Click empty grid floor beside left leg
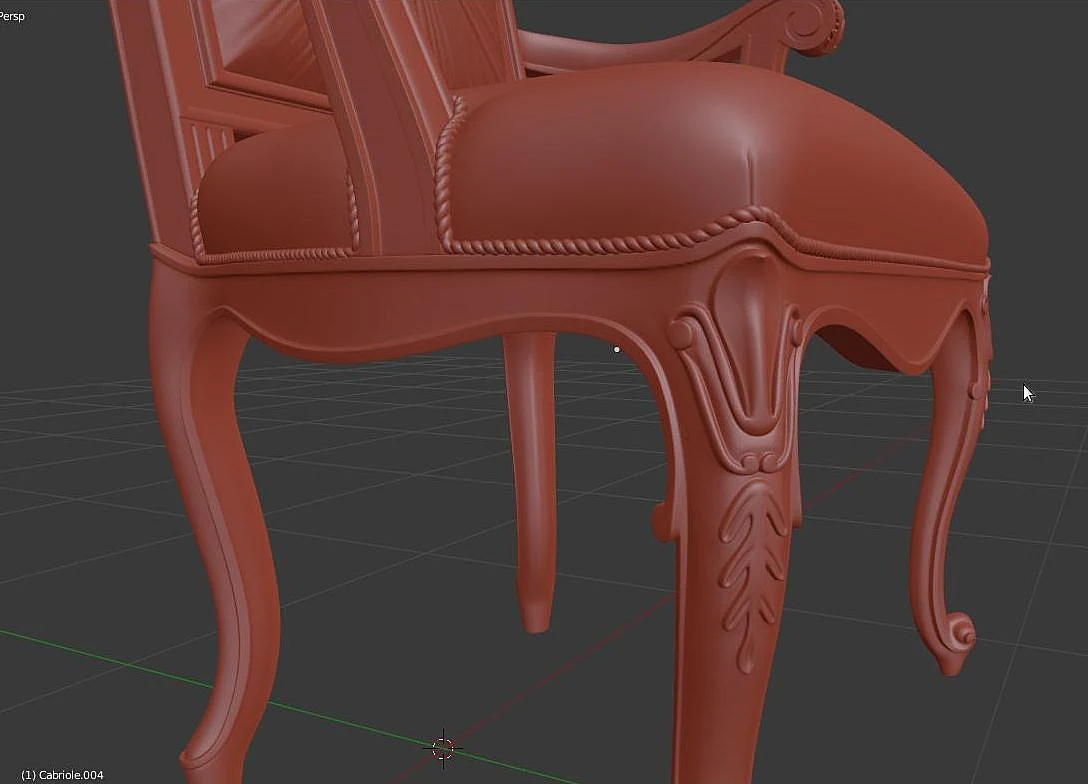The image size is (1088, 784). pyautogui.click(x=76, y=486)
